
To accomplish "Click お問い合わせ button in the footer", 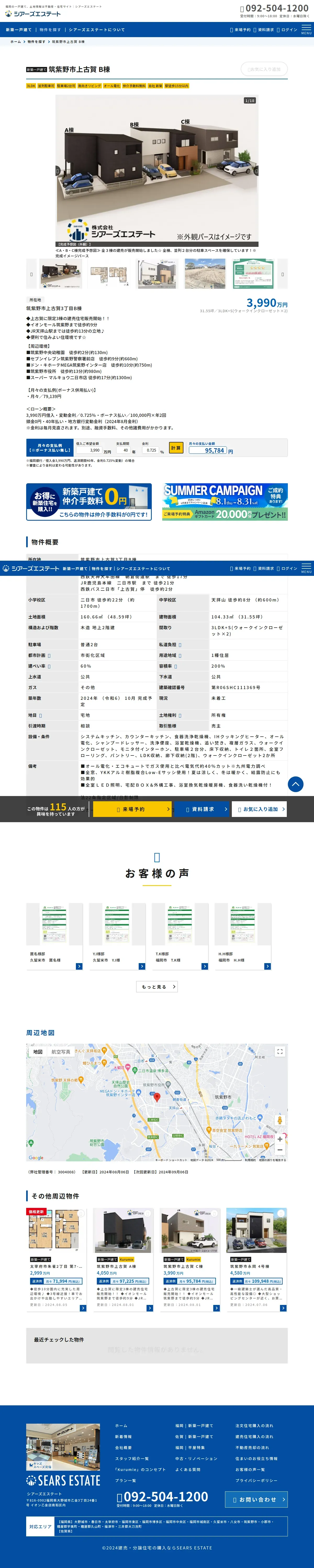I will [256, 1499].
